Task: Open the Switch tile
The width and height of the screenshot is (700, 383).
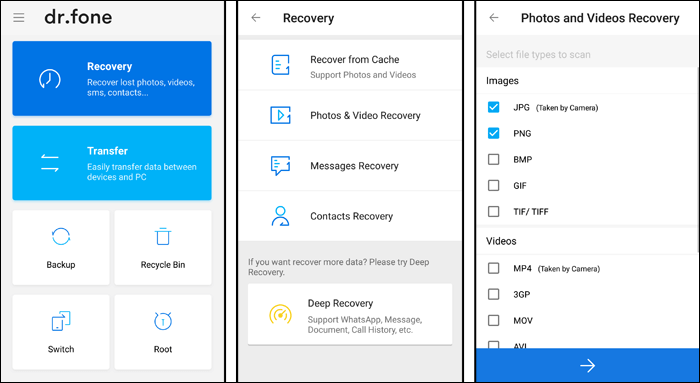Action: point(61,332)
